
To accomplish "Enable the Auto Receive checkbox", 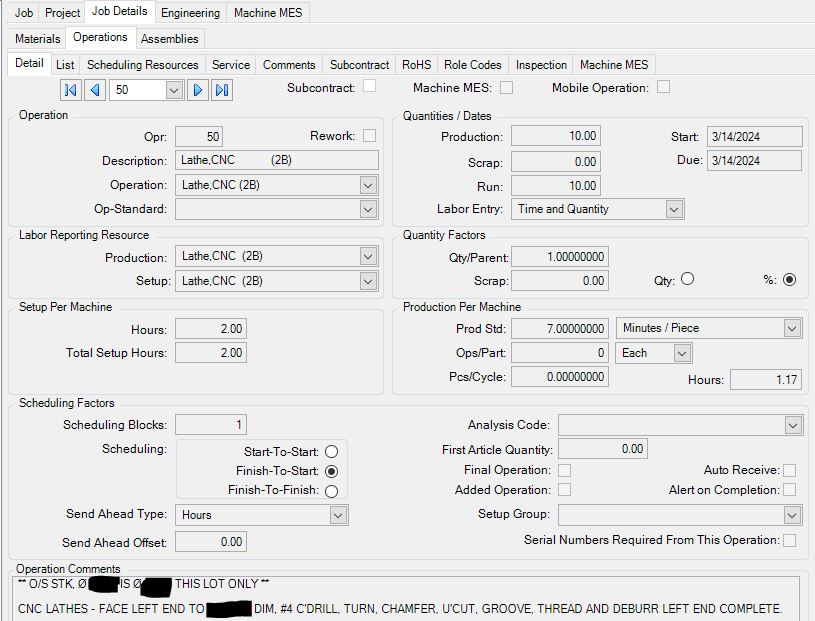I will tap(790, 470).
